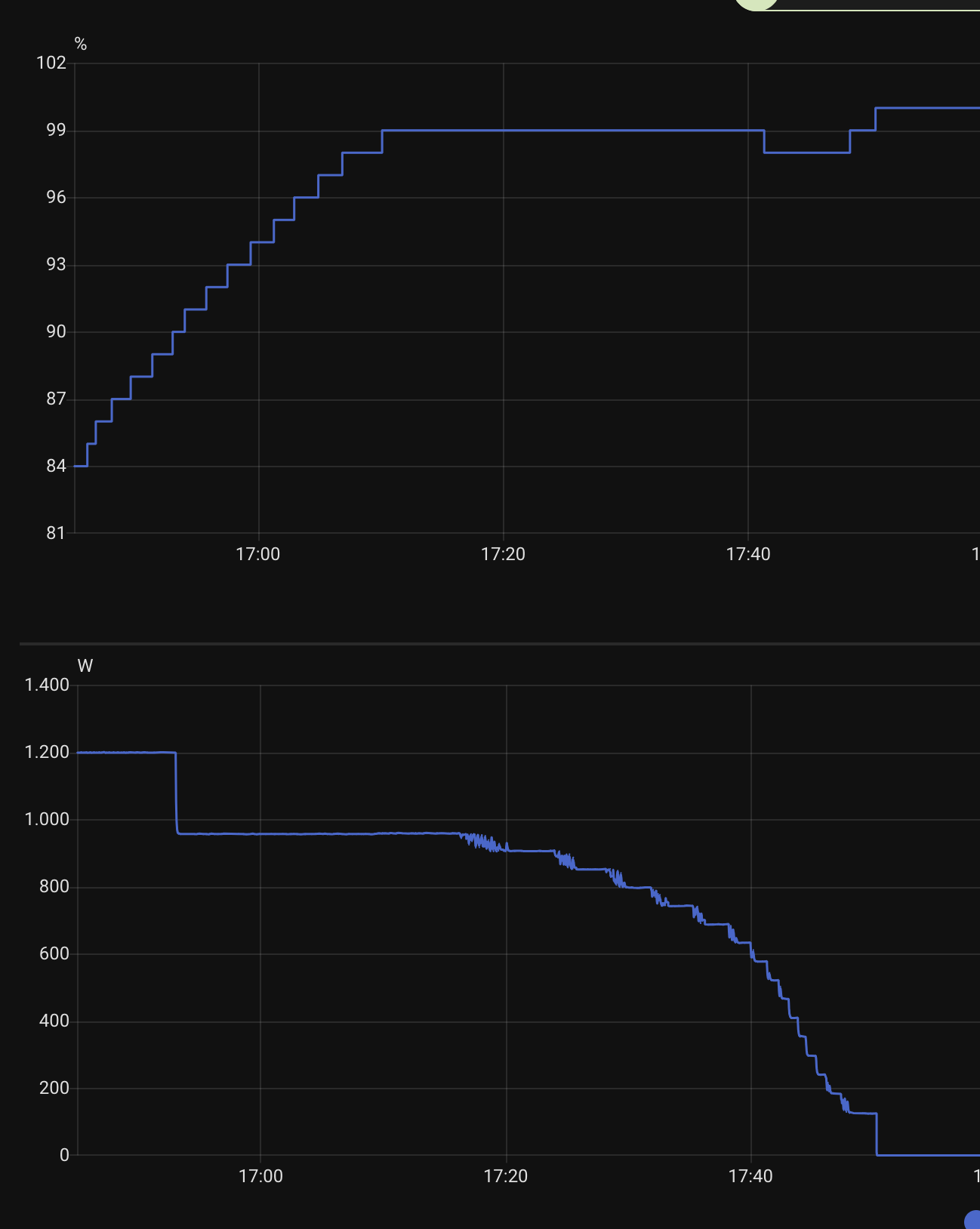Click the 99 y-axis label
Screen dimensions: 980x1229
[x=56, y=130]
